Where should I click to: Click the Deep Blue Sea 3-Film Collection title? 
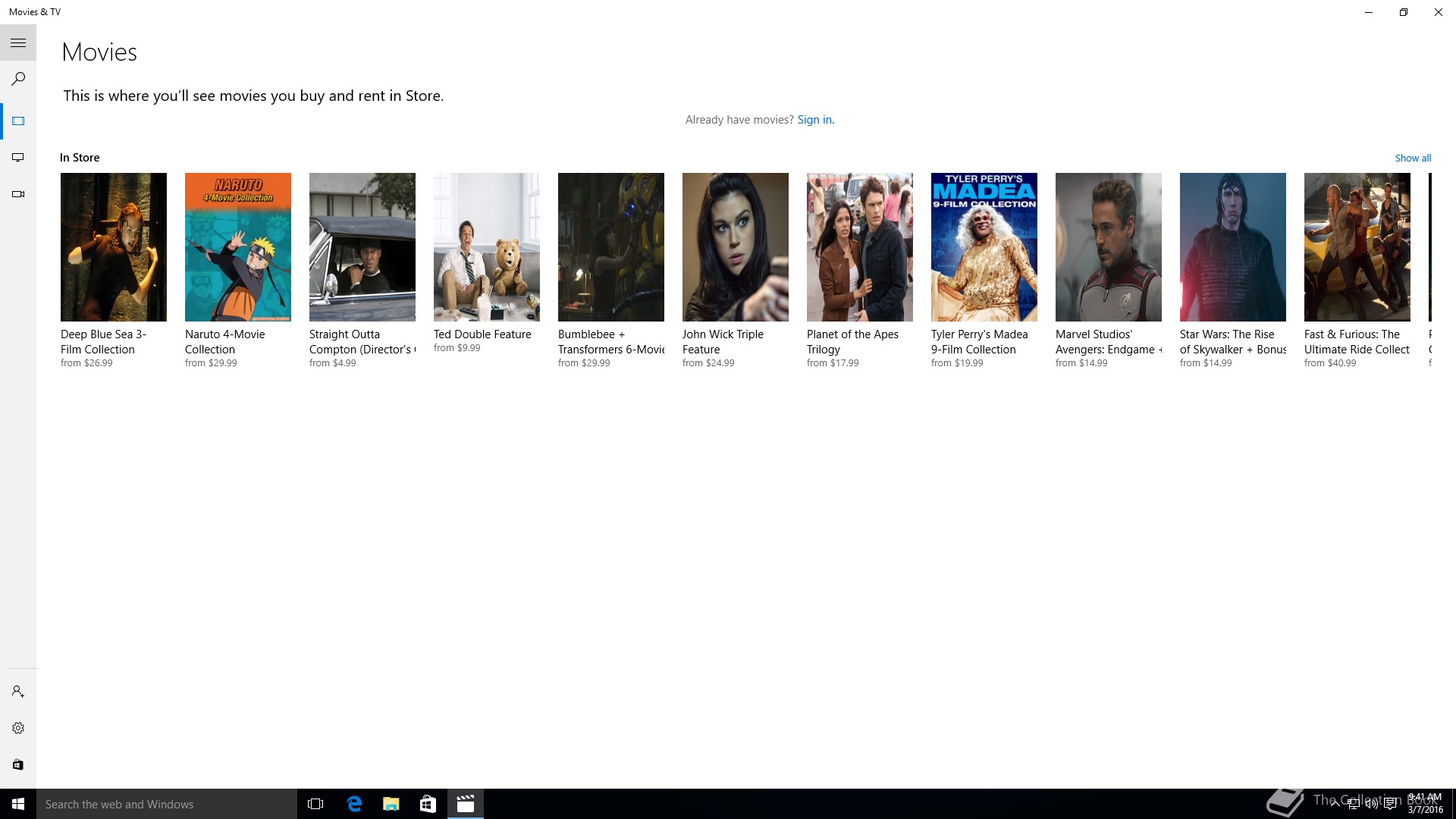point(104,342)
